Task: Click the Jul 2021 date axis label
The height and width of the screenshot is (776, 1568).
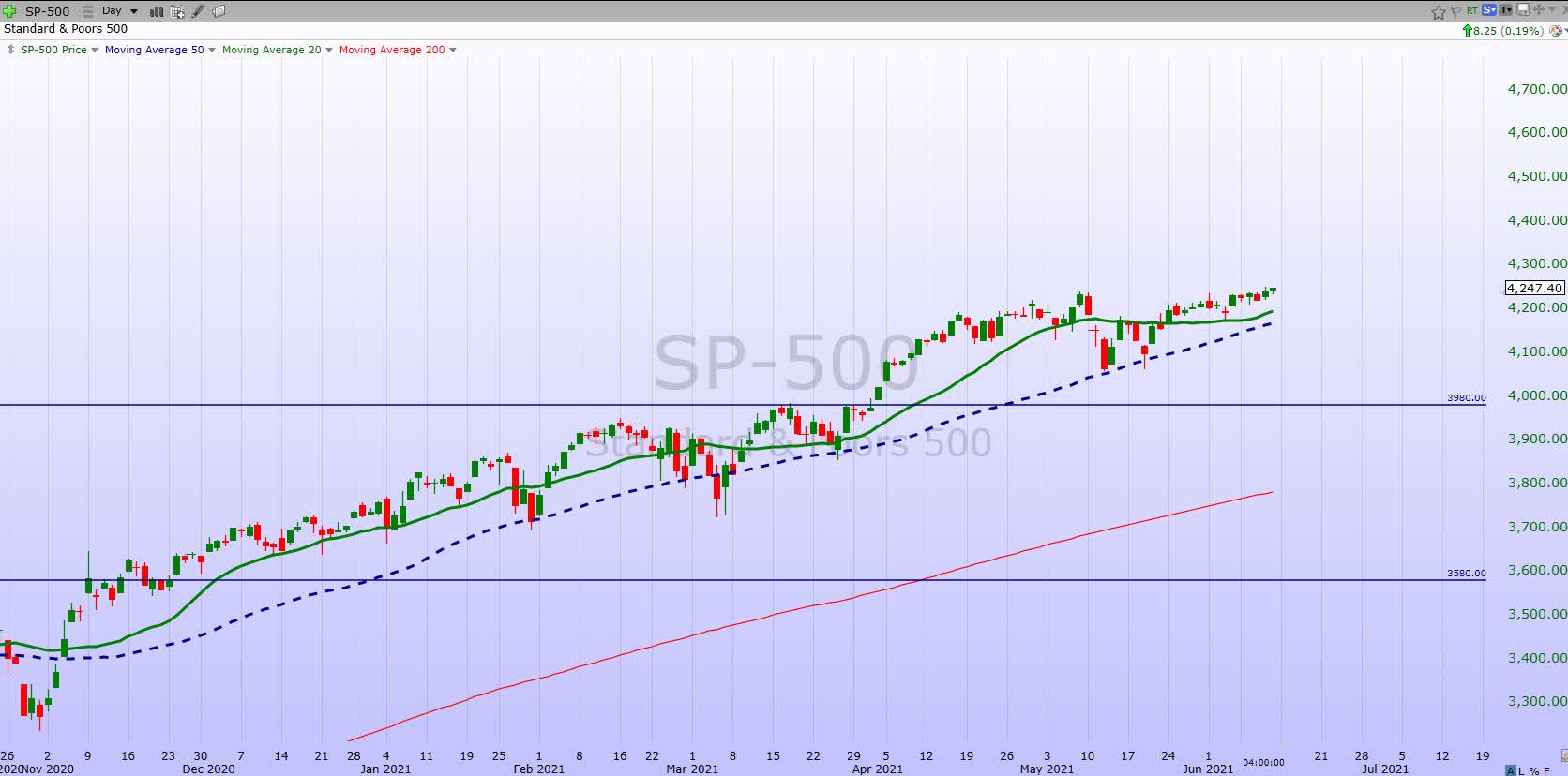Action: [1385, 769]
